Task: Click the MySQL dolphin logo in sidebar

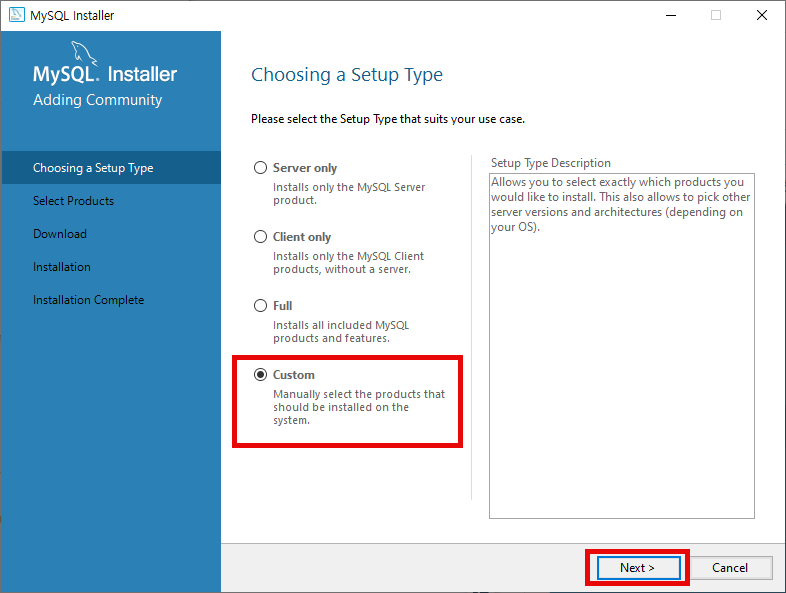Action: point(83,53)
